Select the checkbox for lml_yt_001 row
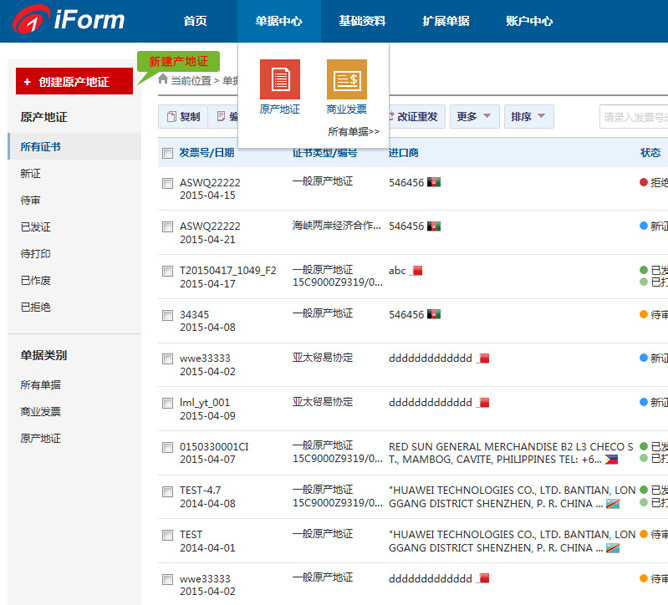Image resolution: width=668 pixels, height=605 pixels. [x=167, y=403]
